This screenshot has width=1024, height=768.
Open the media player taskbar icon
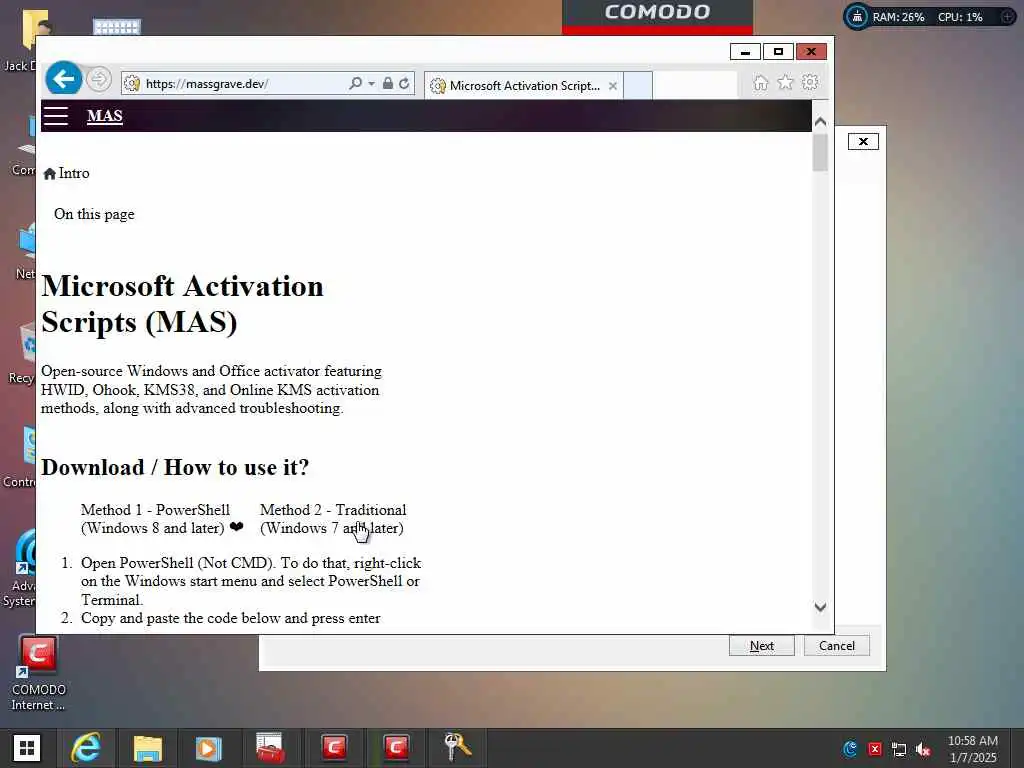(x=209, y=748)
